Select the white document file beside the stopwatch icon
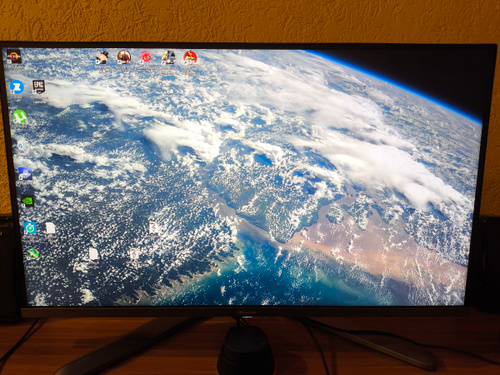 (x=50, y=228)
